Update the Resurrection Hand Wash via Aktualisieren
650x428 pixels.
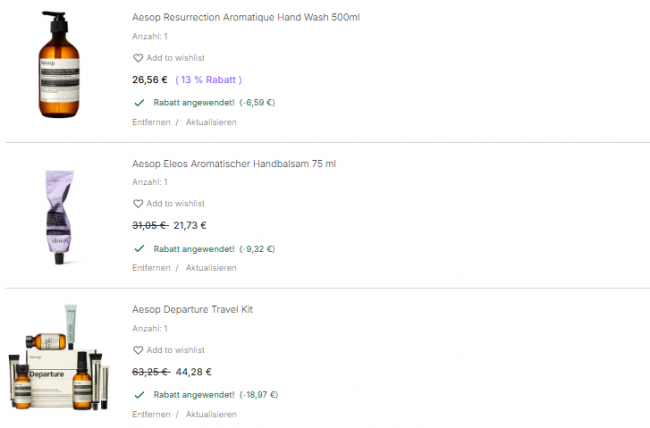pos(210,122)
